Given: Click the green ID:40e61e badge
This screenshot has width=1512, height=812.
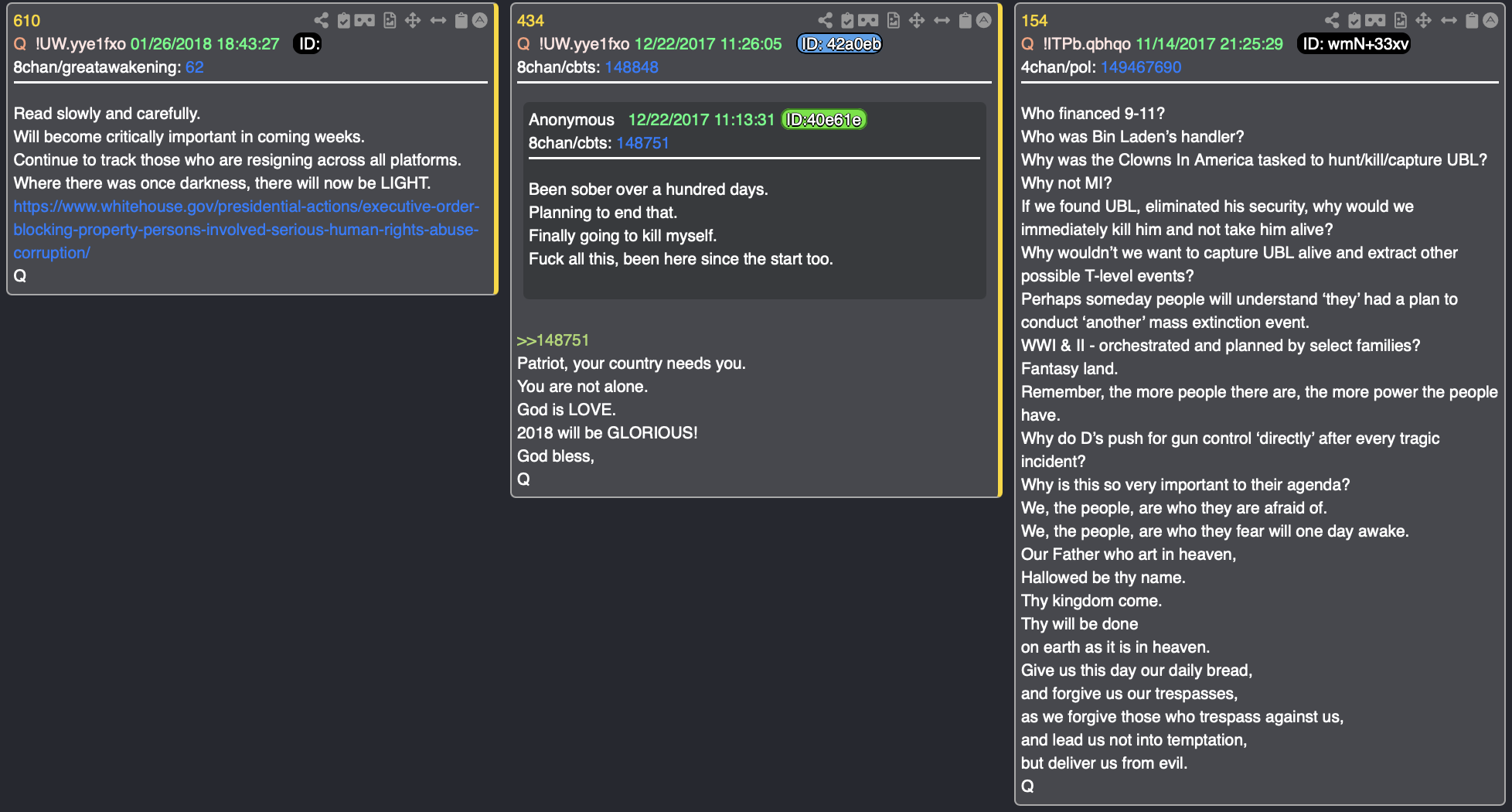Looking at the screenshot, I should pos(824,120).
